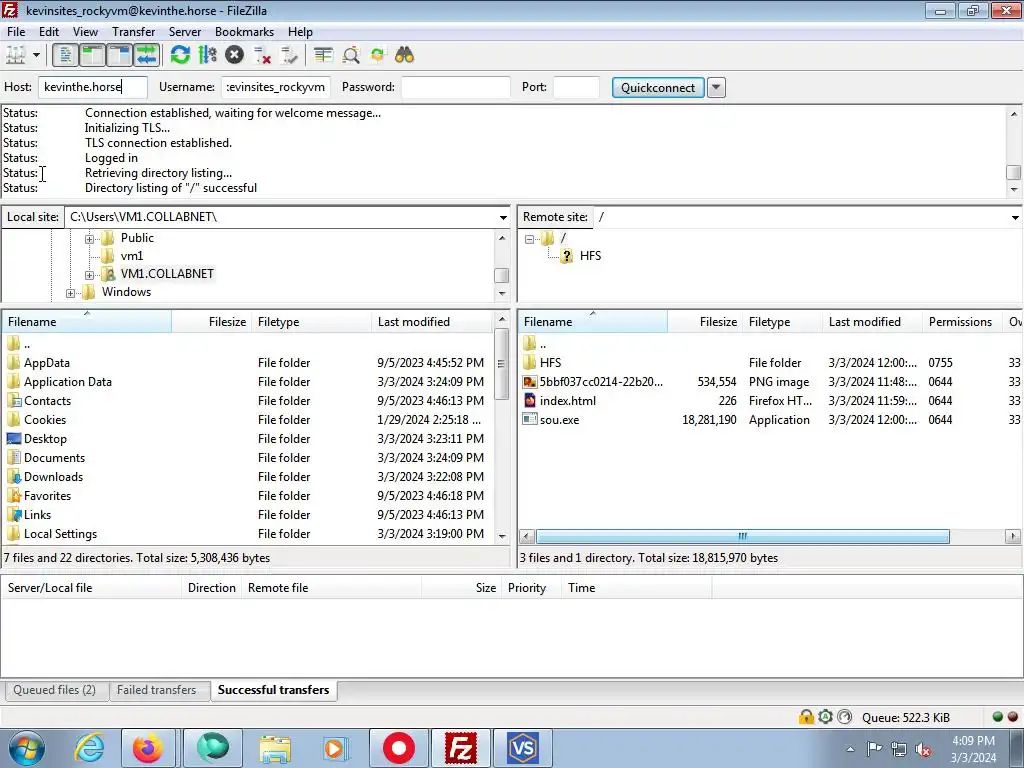Click the remote list horizontal scrollbar
The image size is (1024, 768).
[743, 537]
